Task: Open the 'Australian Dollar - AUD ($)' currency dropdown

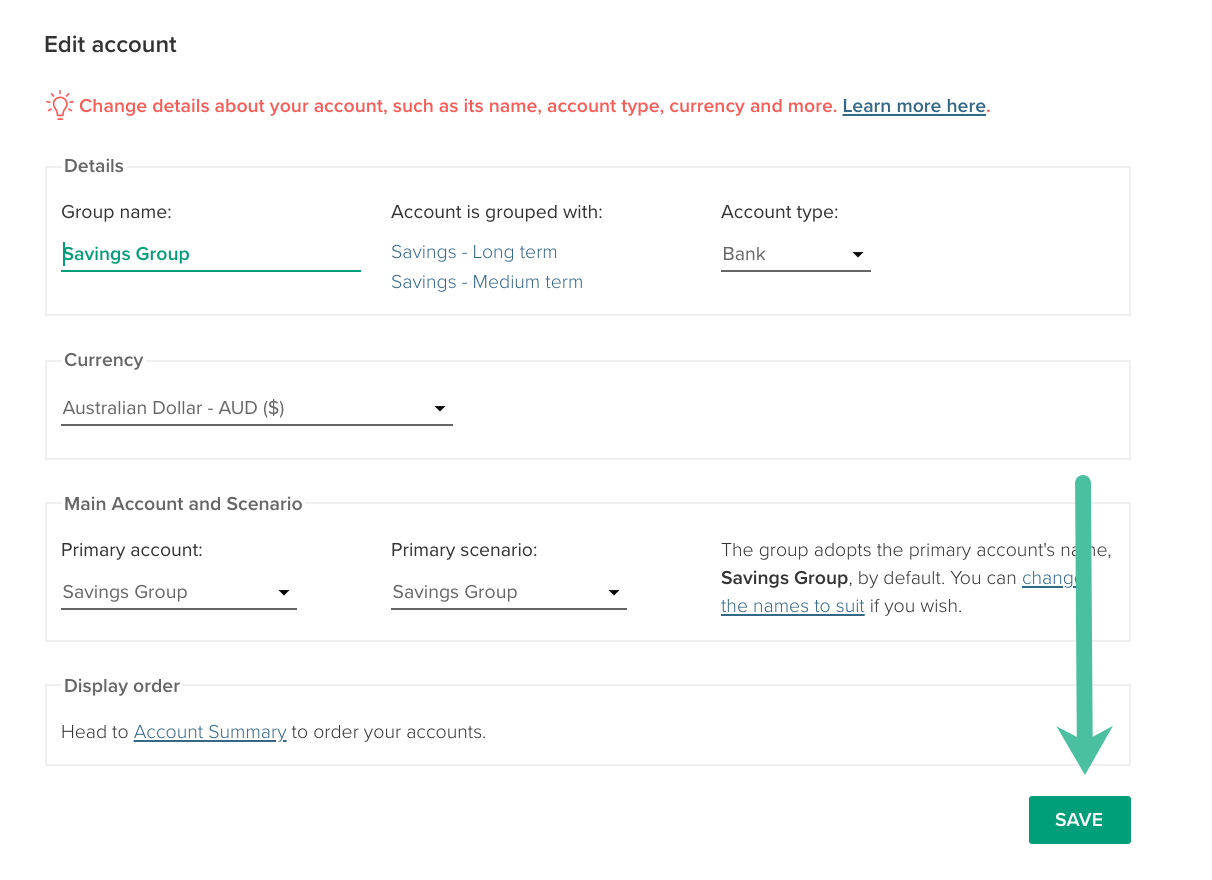Action: [x=240, y=408]
